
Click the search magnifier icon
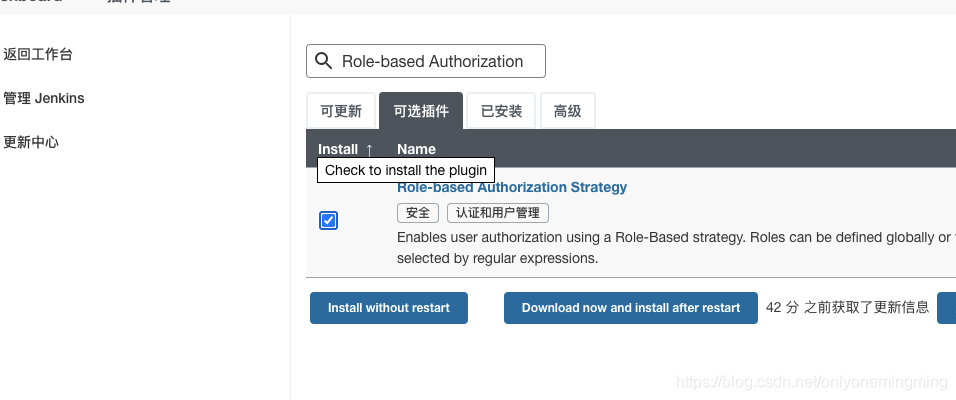coord(323,61)
